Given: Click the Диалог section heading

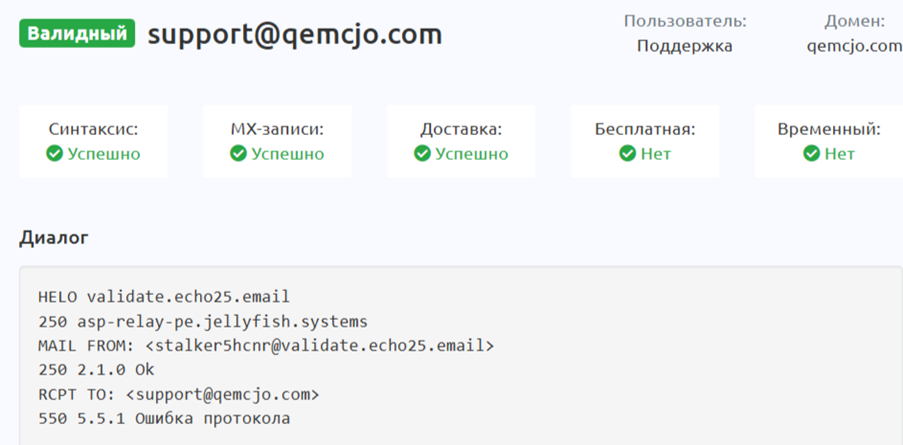Looking at the screenshot, I should (53, 238).
